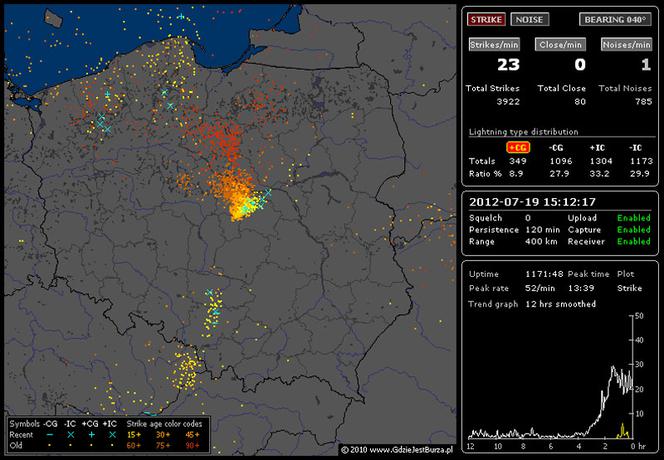Click the +IC total 1304
The image size is (664, 460).
coord(601,161)
